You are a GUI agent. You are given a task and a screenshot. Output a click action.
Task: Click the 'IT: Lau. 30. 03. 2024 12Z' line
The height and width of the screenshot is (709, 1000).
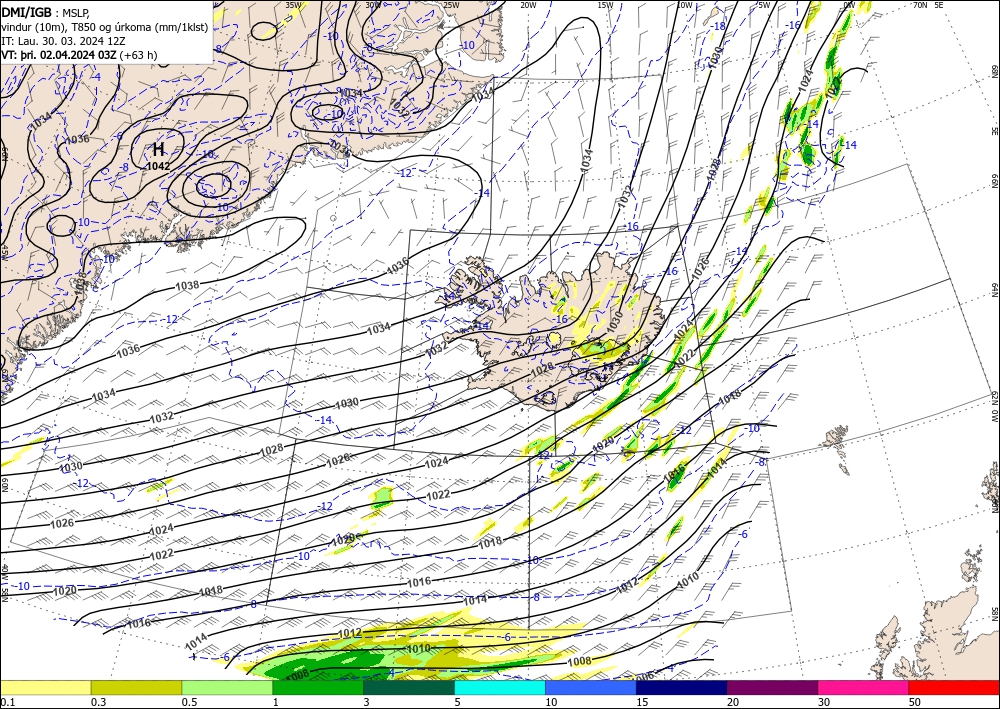coord(62,40)
